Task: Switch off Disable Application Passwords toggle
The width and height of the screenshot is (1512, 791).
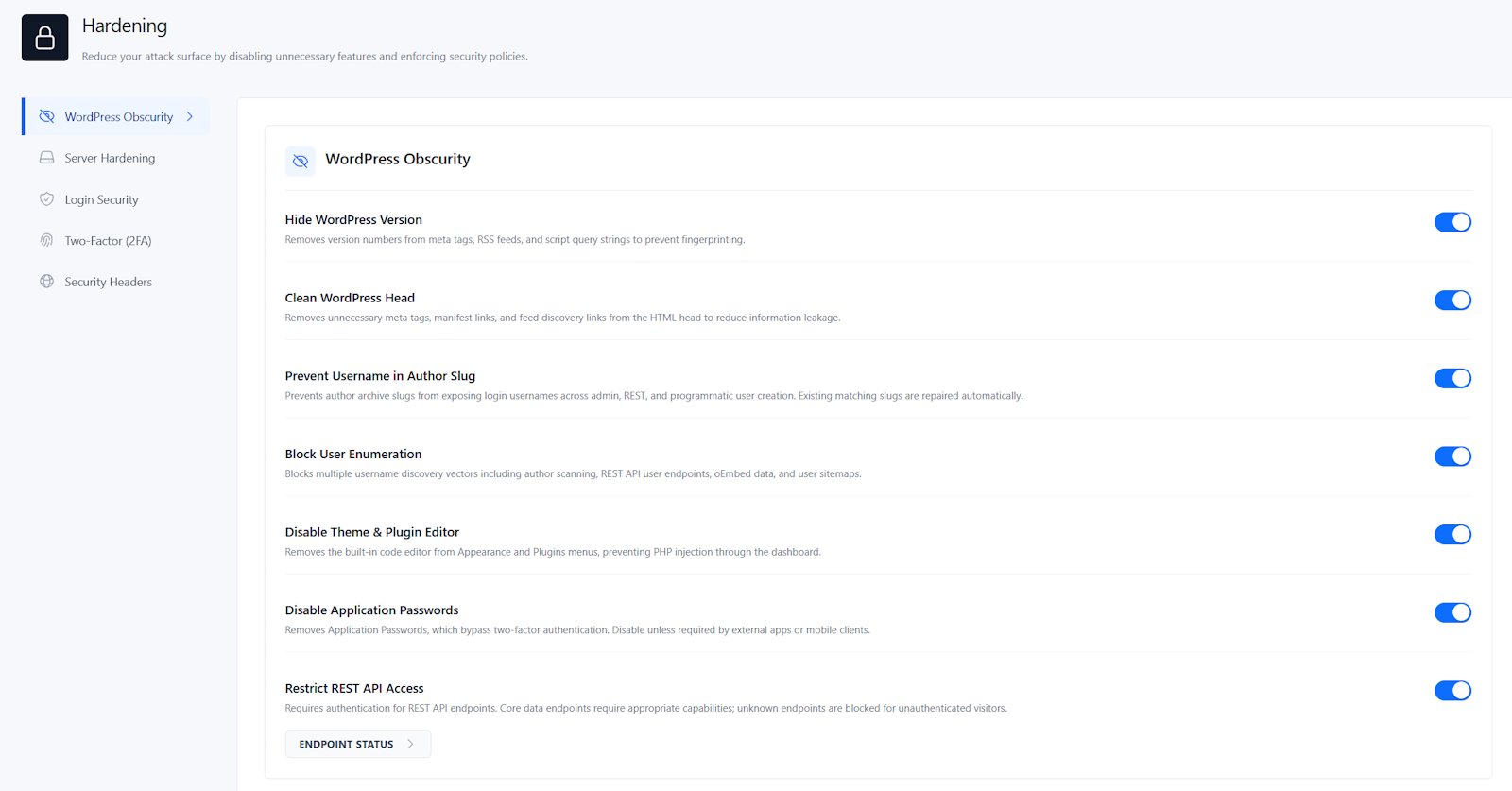Action: pyautogui.click(x=1452, y=612)
